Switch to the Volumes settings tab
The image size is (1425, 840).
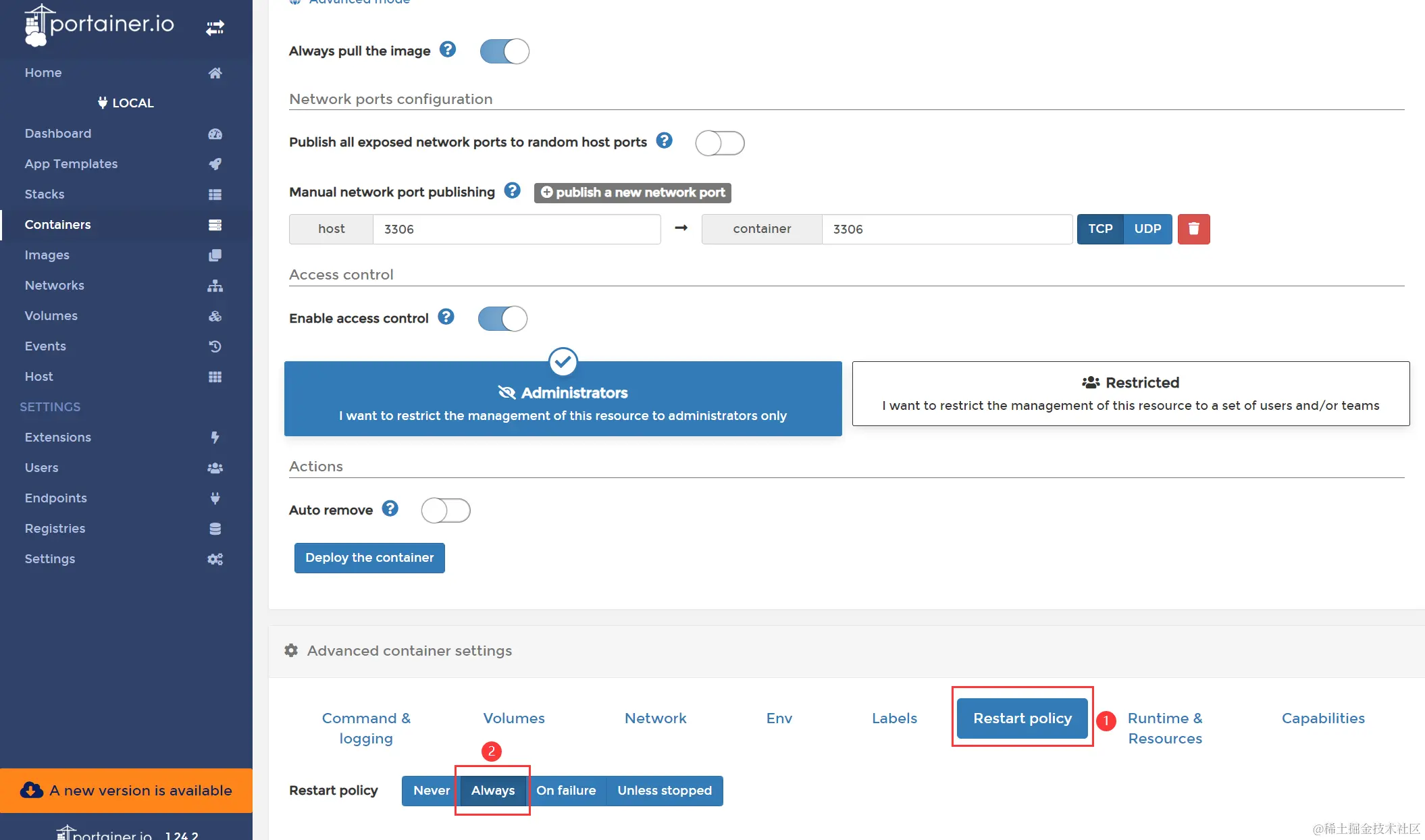click(x=513, y=718)
